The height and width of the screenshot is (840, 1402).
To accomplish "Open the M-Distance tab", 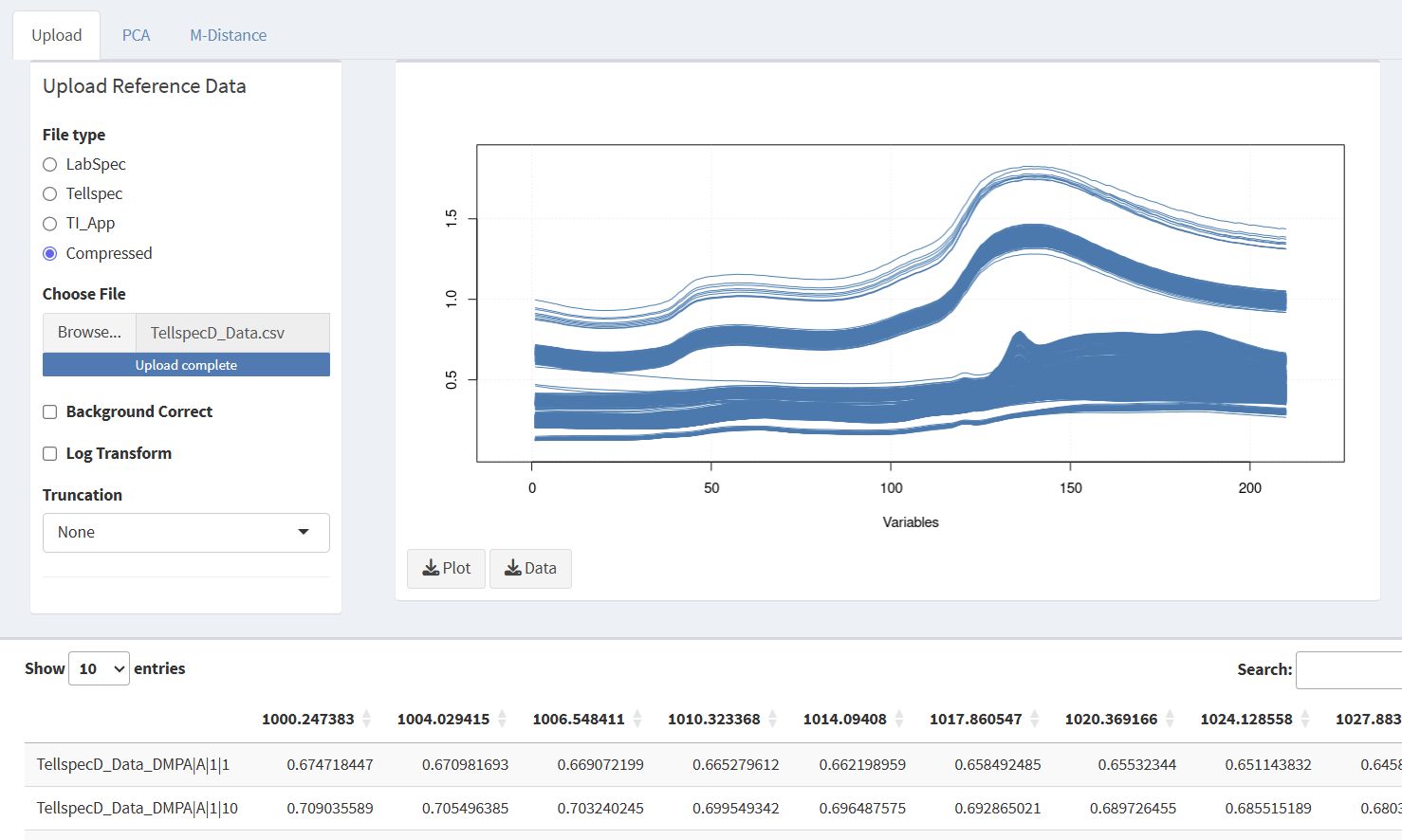I will (228, 34).
